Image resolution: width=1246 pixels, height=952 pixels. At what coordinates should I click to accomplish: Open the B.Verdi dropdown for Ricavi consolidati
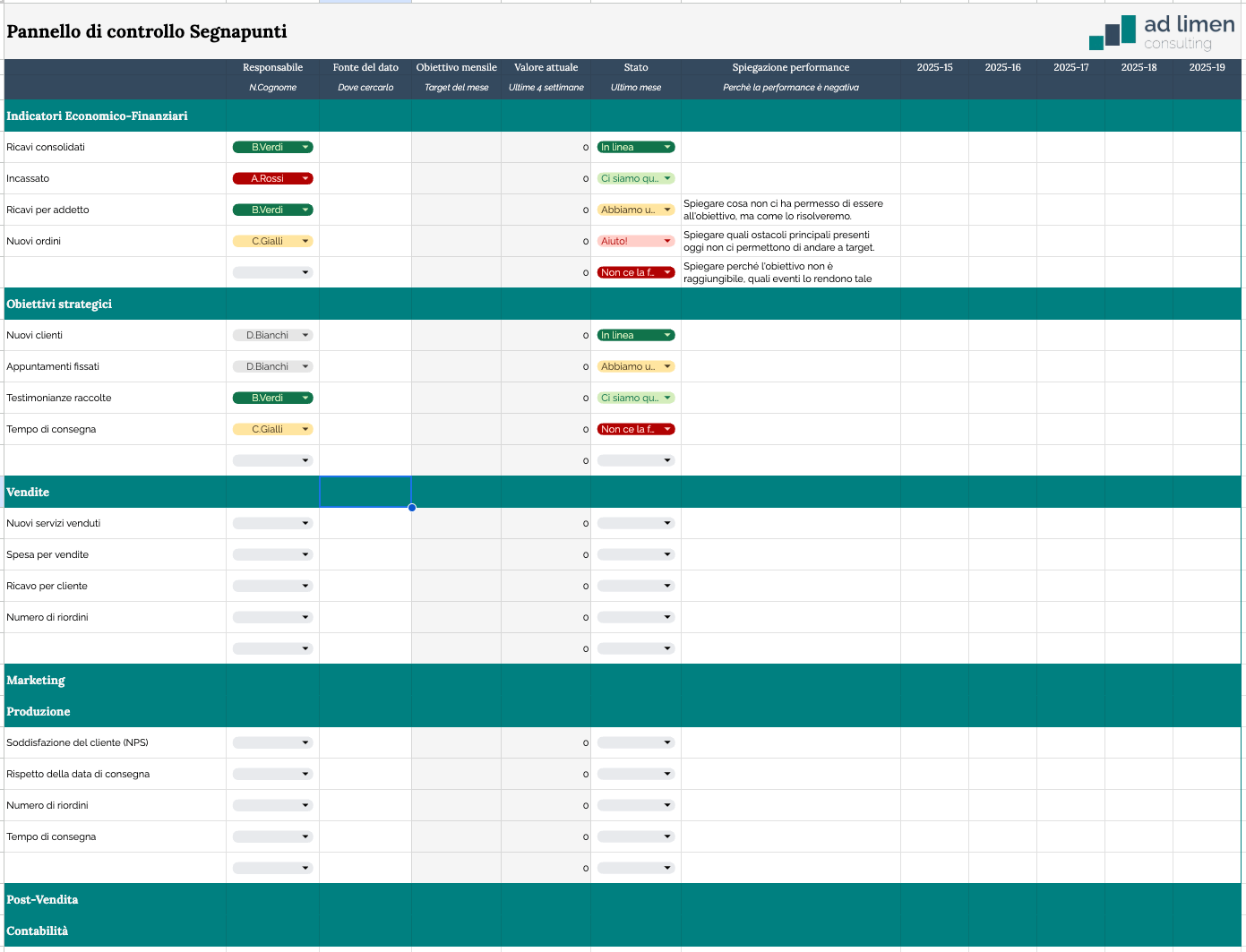point(272,147)
